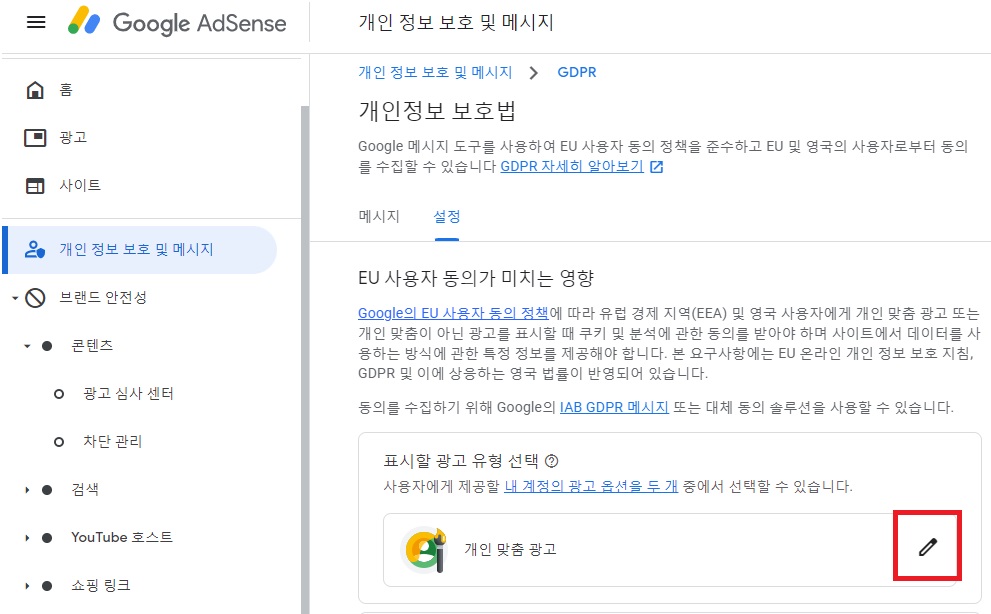This screenshot has width=991, height=614.
Task: Collapse the 콘텐츠 submenu arrow
Action: (27, 346)
